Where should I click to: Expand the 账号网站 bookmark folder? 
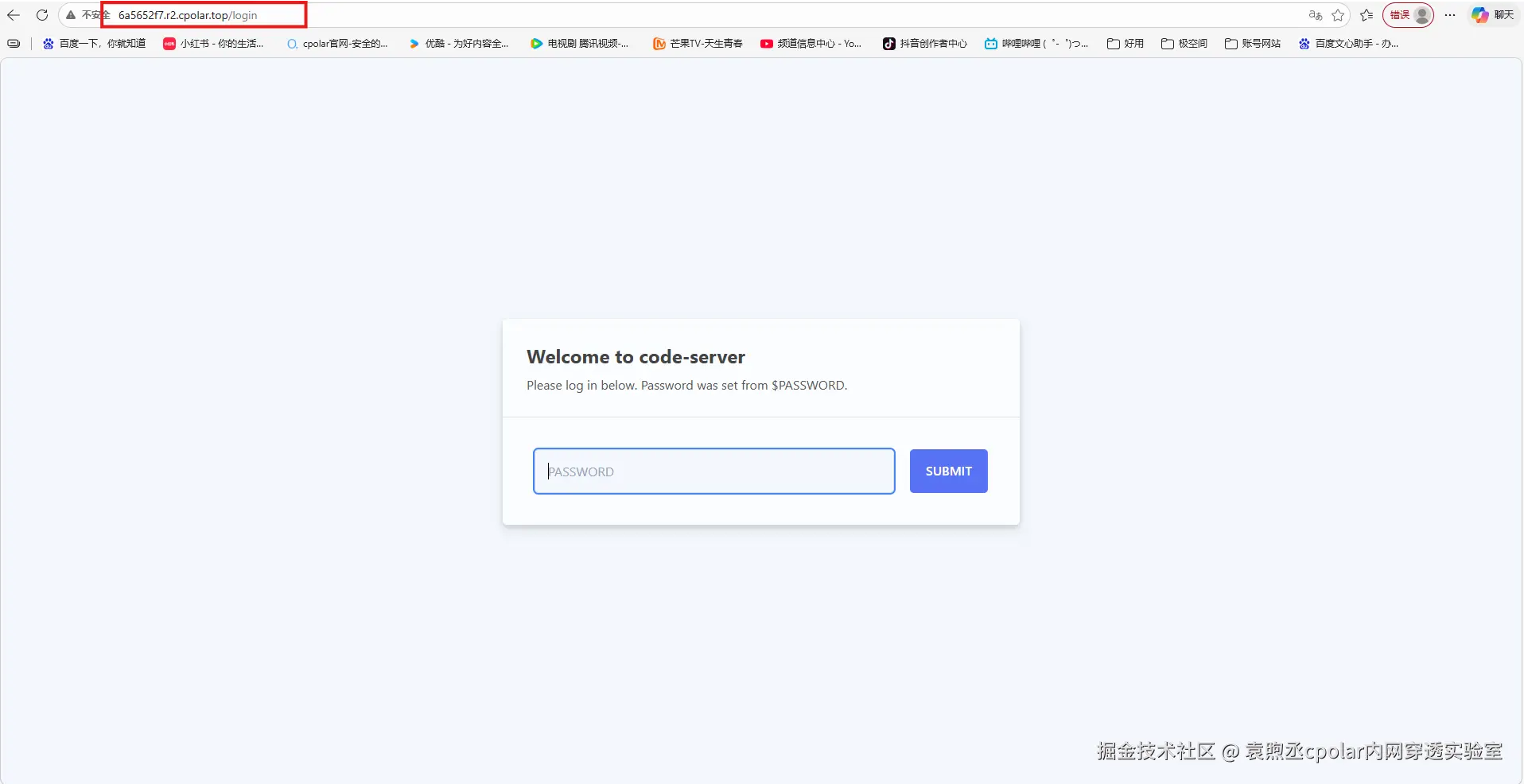1253,44
